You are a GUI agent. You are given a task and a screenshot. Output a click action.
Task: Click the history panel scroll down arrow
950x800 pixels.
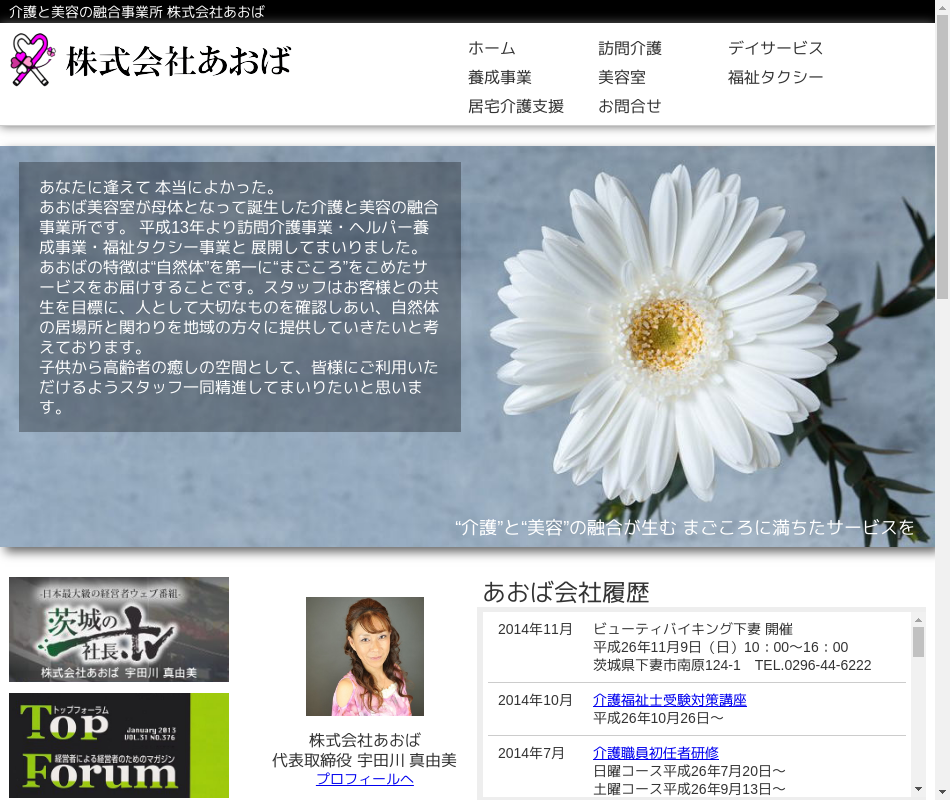pos(918,789)
